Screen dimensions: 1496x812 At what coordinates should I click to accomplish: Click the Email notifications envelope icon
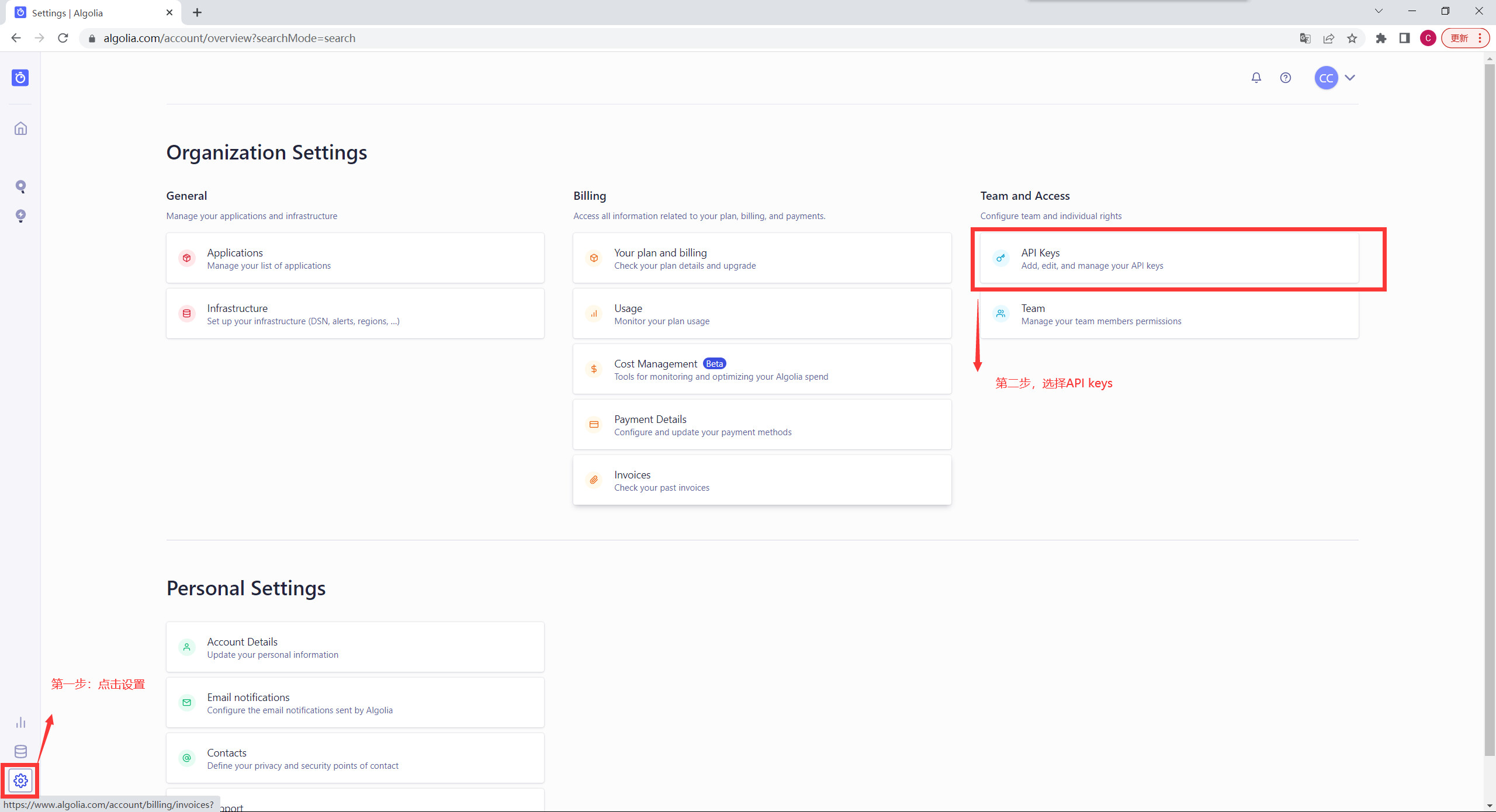click(x=186, y=702)
